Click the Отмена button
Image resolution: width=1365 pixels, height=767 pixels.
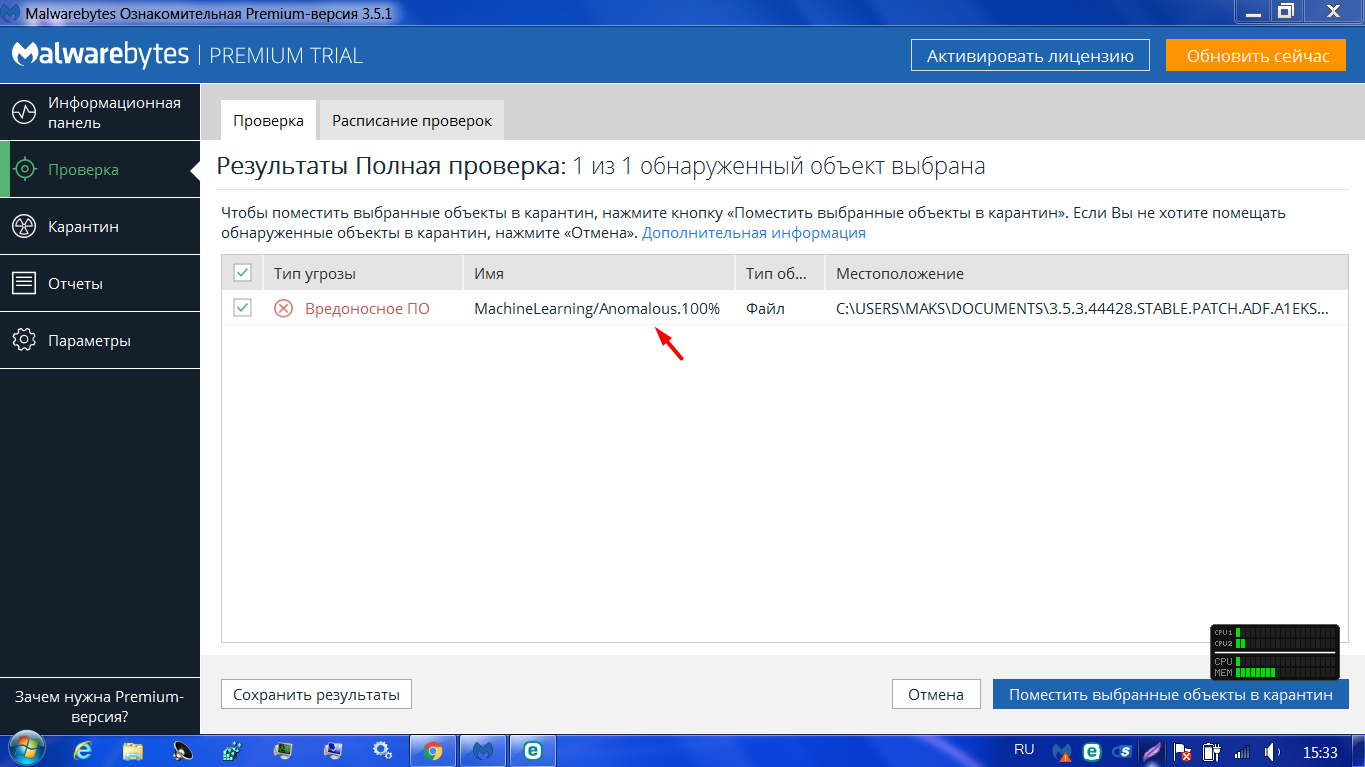[x=936, y=694]
